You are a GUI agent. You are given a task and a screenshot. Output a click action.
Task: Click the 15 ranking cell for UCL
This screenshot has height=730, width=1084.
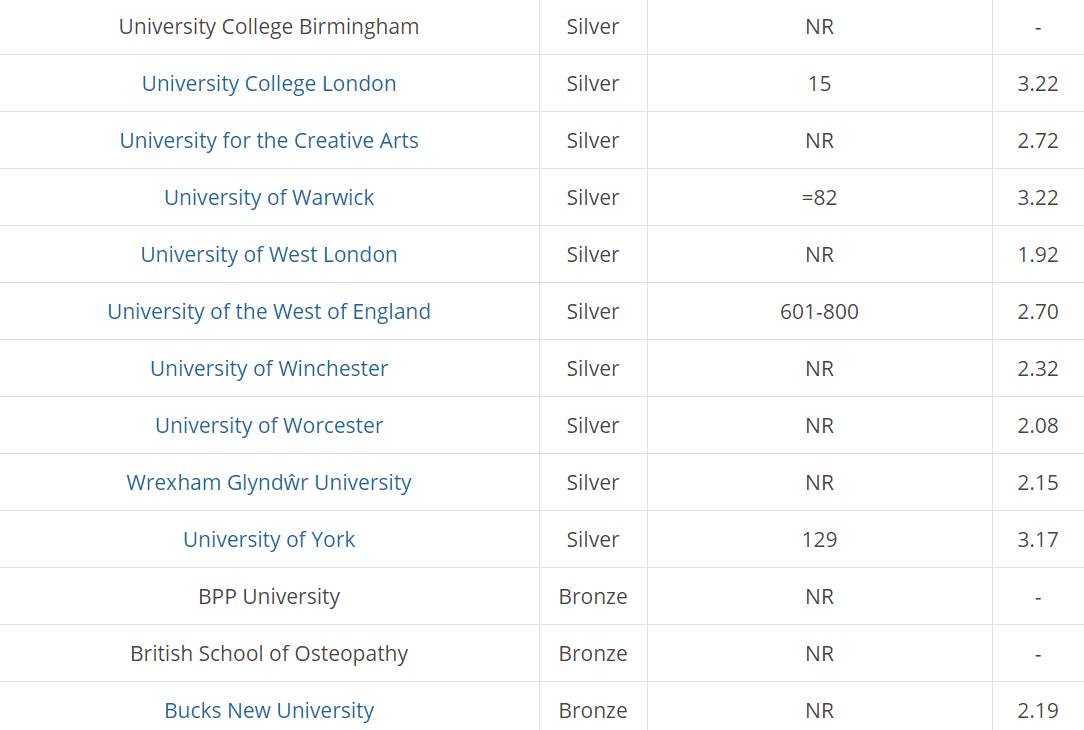point(819,84)
